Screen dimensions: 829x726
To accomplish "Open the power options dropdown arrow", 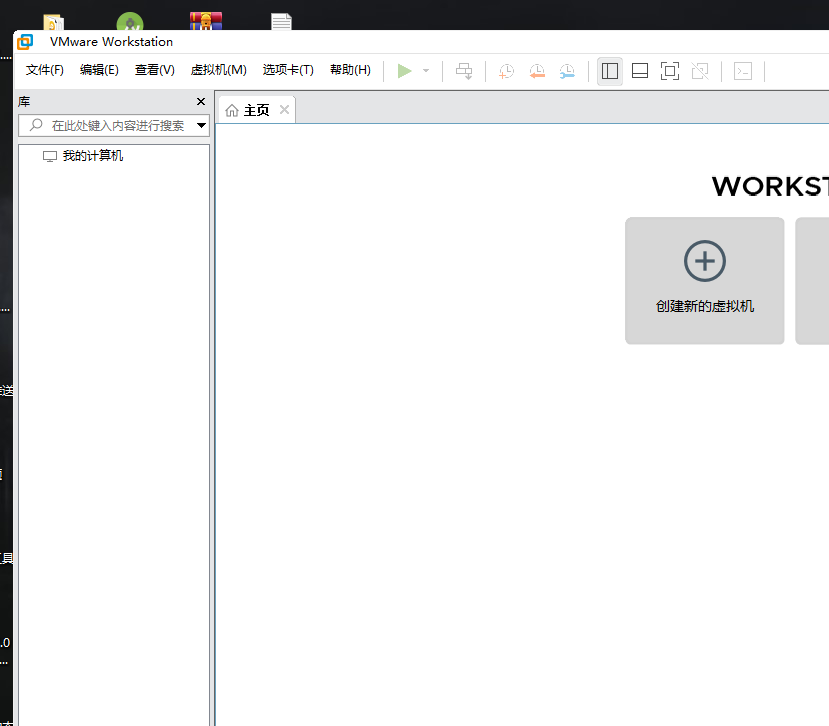I will tap(426, 71).
